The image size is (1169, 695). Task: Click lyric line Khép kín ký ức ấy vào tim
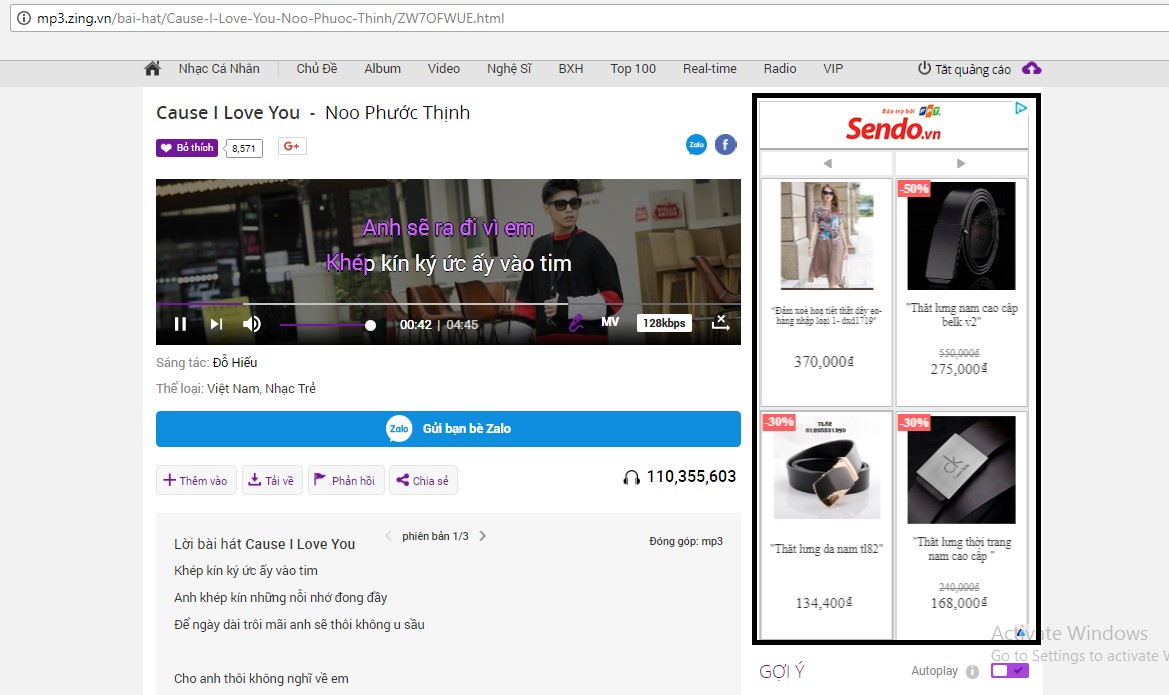pos(246,570)
